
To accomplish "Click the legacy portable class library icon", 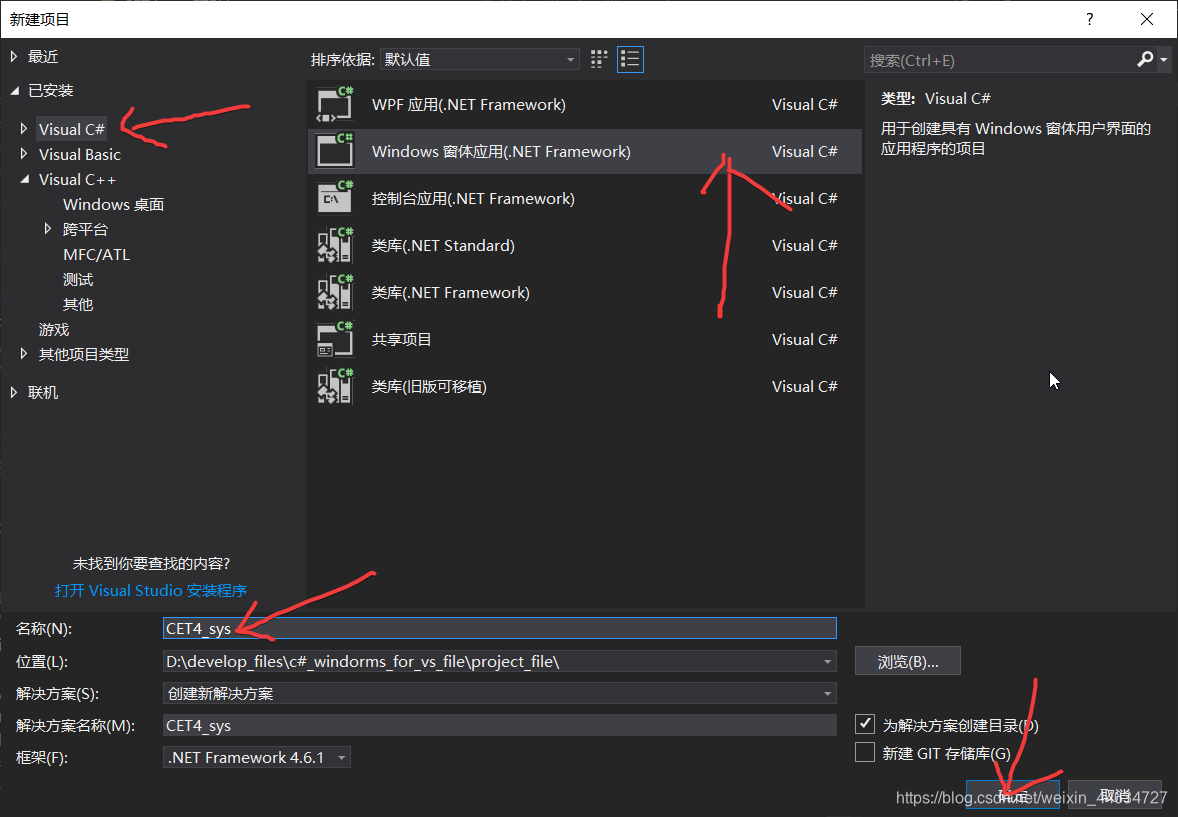I will point(334,386).
